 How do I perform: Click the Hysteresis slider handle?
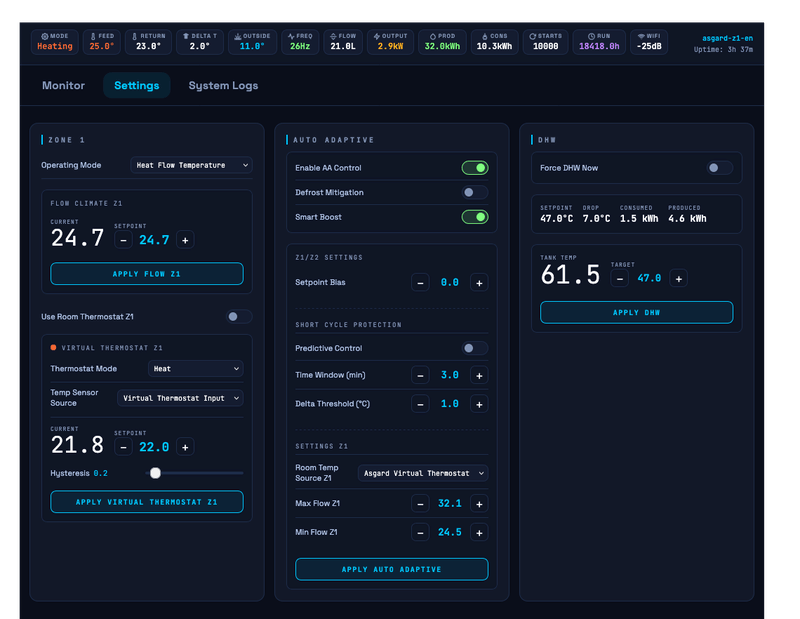tap(155, 473)
